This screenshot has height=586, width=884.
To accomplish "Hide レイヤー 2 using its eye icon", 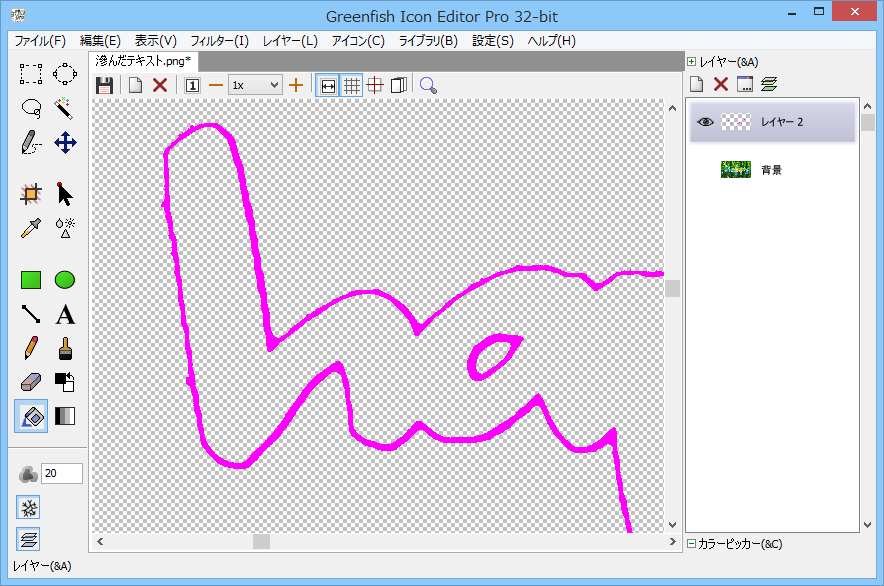I will 705,122.
